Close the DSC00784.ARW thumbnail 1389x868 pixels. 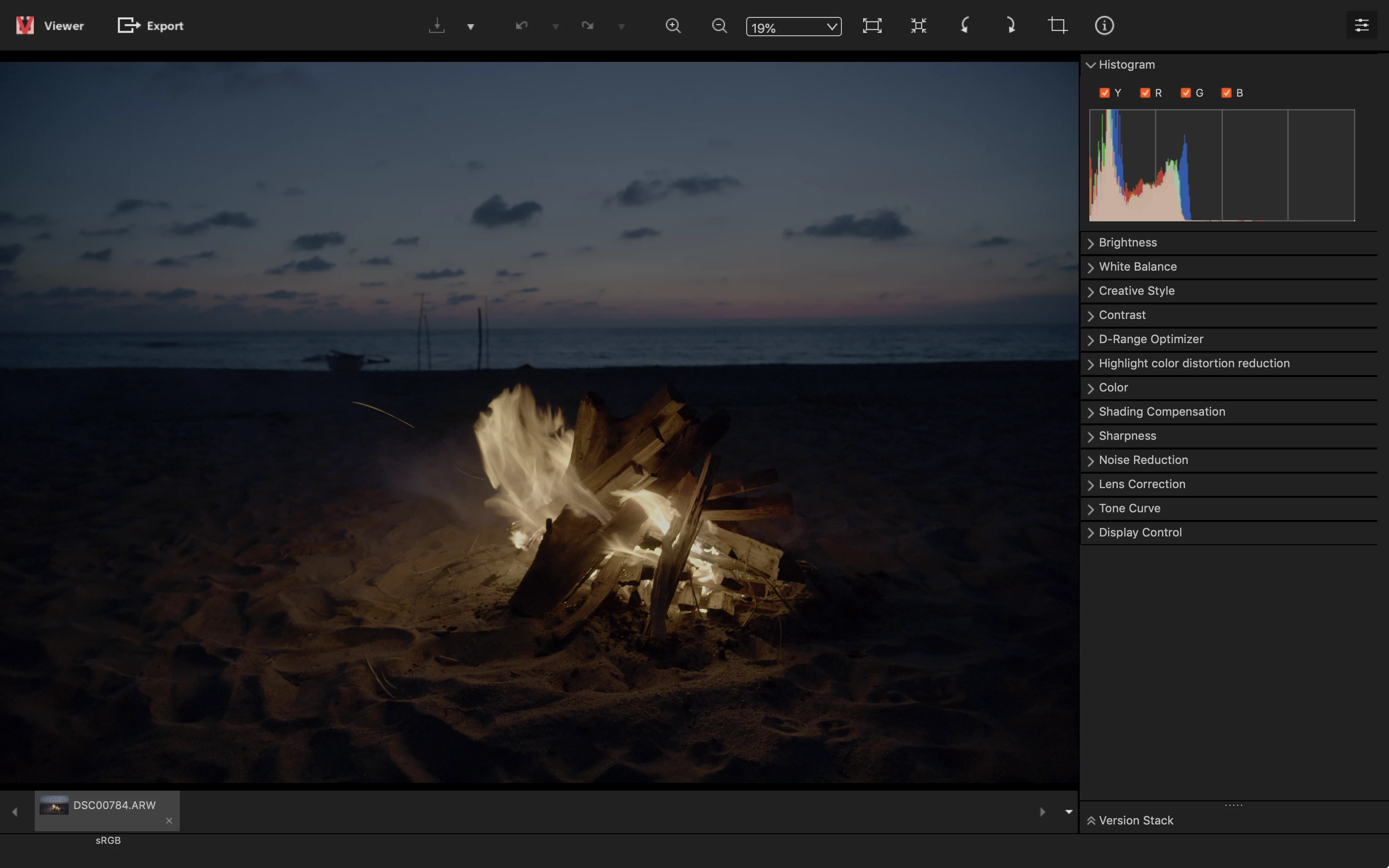click(169, 821)
